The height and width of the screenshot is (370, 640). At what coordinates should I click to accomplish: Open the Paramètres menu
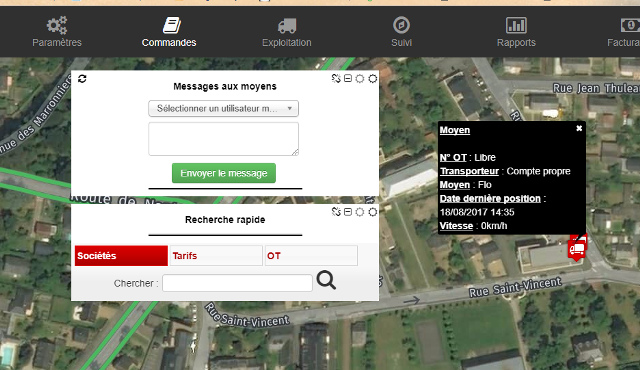tap(57, 31)
